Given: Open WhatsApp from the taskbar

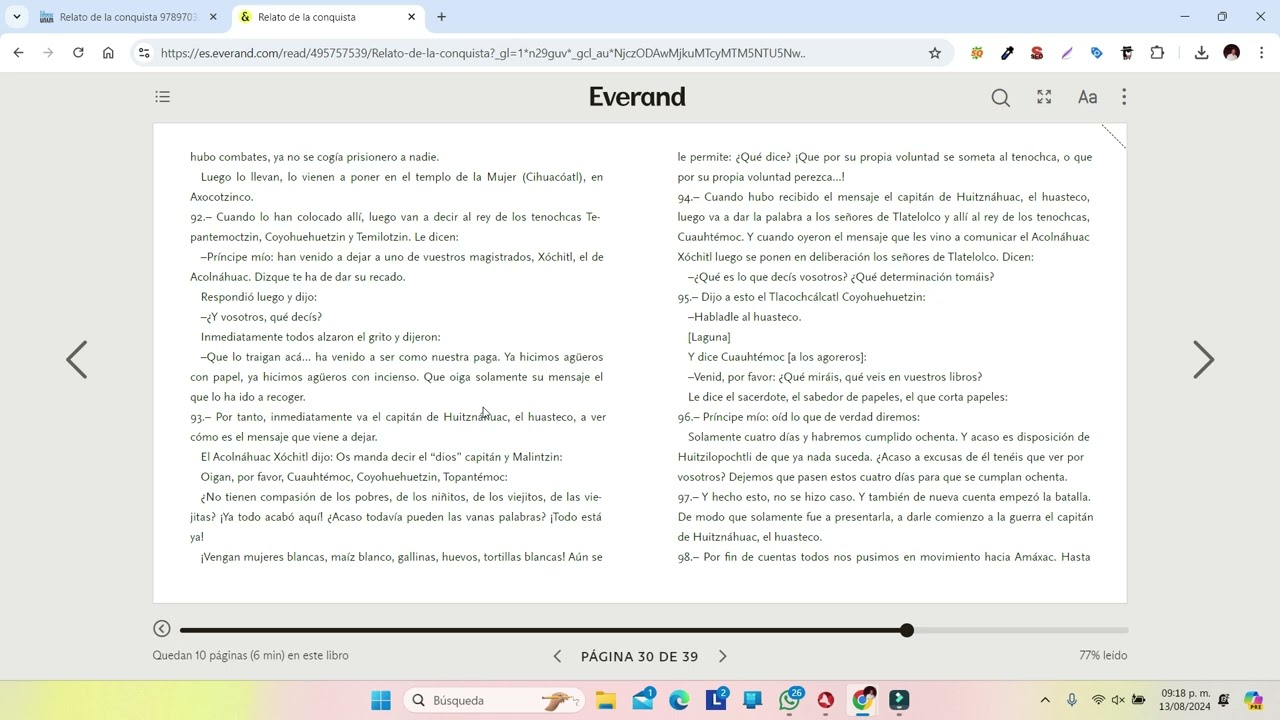Looking at the screenshot, I should click(x=790, y=700).
